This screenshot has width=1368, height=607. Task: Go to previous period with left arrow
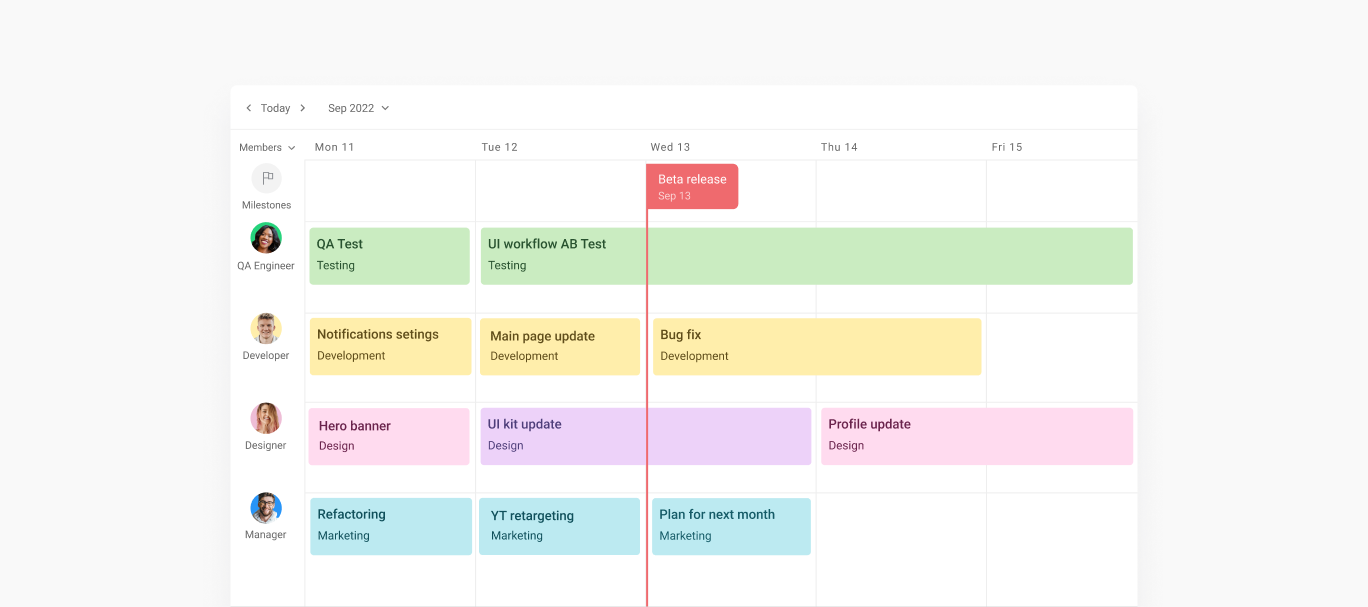click(x=249, y=108)
